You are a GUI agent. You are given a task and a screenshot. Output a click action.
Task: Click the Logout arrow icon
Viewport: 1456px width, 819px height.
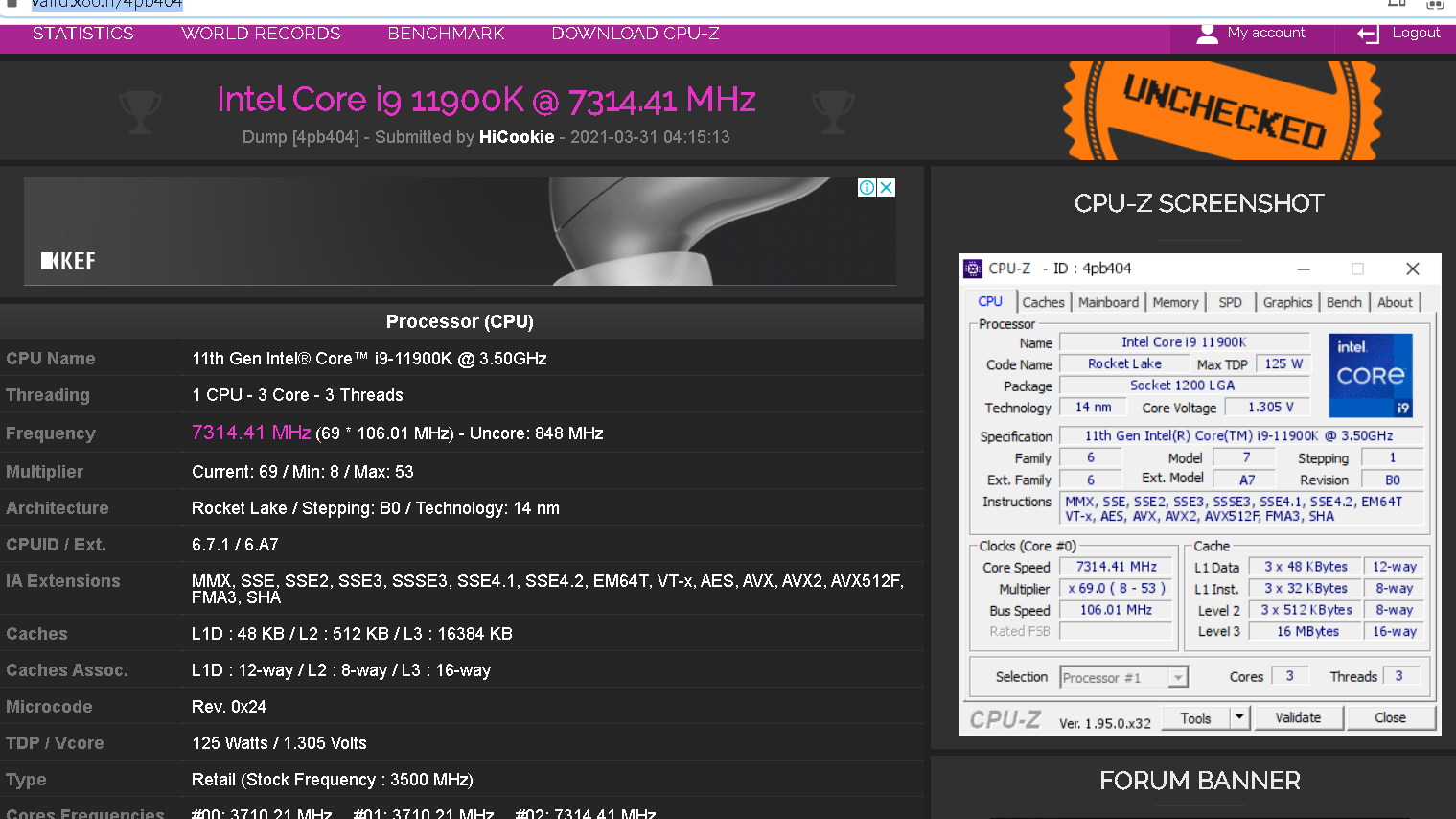[x=1368, y=35]
